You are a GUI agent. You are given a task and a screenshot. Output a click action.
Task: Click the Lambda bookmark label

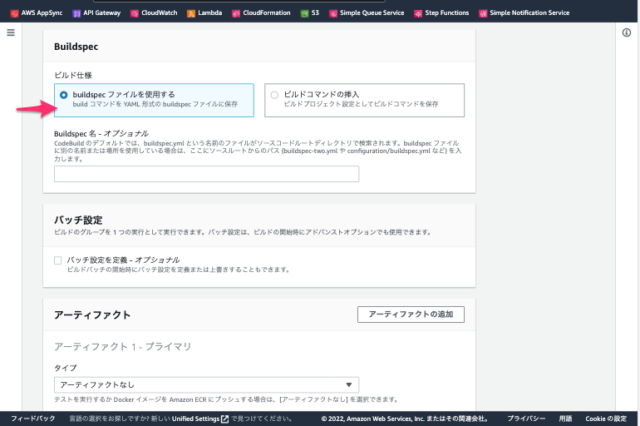click(x=210, y=13)
